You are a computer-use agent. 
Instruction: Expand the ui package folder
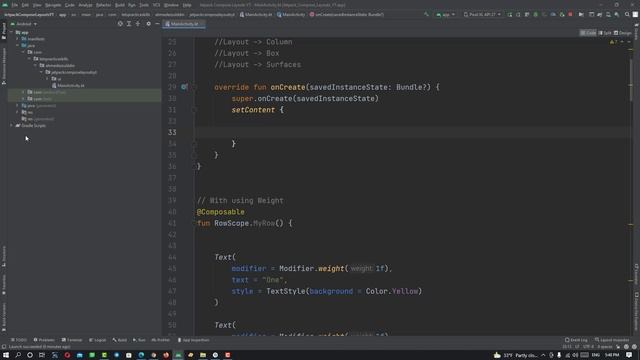pos(47,79)
